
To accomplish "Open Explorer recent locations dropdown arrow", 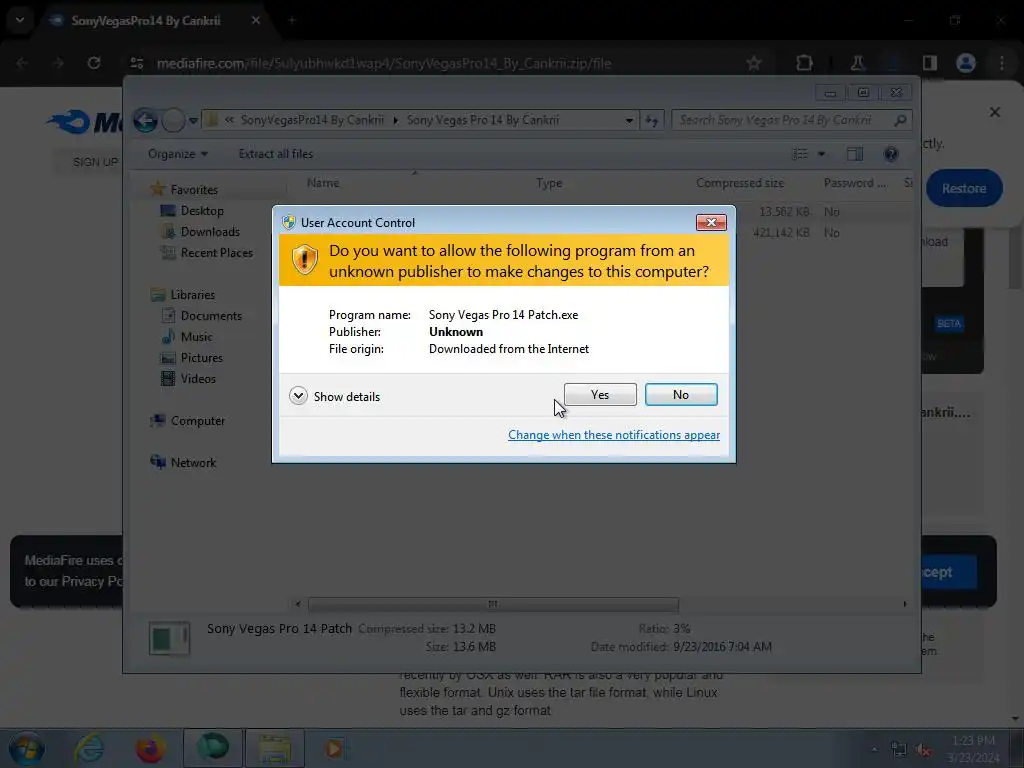I will [x=193, y=121].
